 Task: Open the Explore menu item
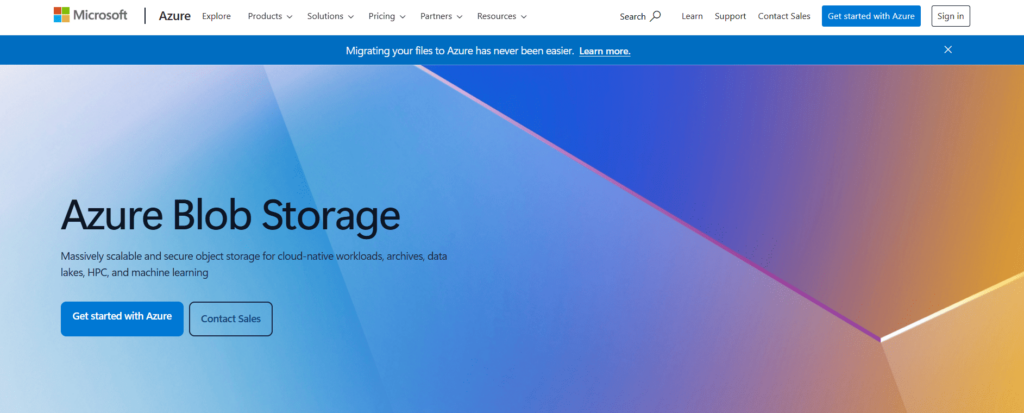click(x=216, y=16)
